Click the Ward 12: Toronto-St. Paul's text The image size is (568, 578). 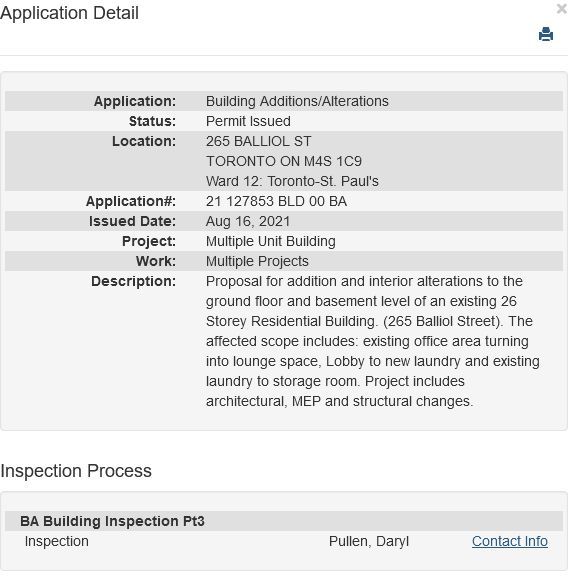click(292, 181)
